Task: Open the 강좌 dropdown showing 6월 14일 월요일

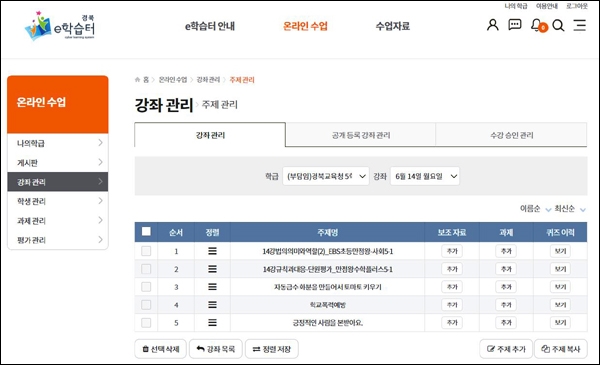Action: pyautogui.click(x=425, y=176)
